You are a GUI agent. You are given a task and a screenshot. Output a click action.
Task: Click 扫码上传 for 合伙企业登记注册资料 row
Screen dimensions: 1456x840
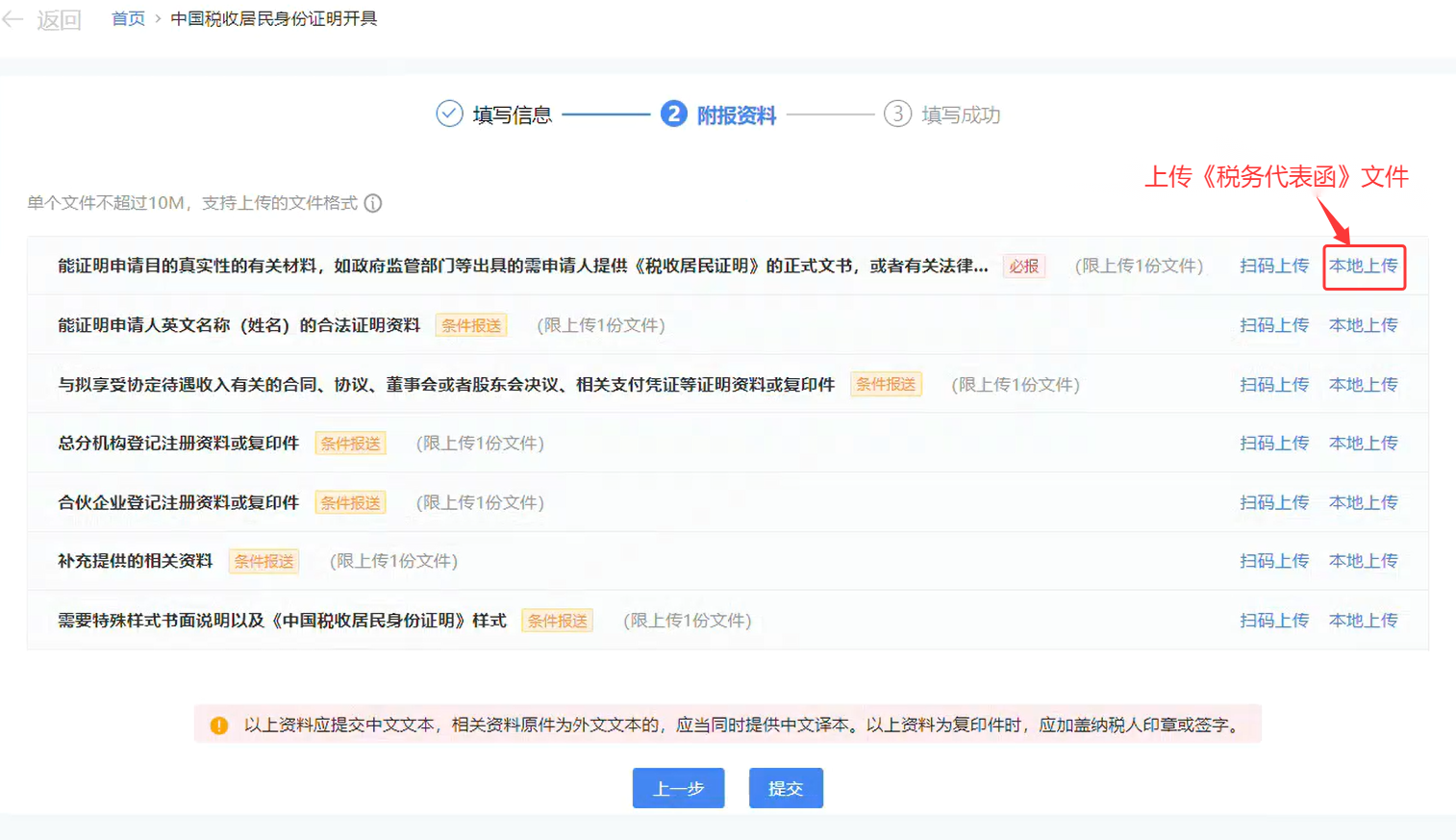point(1273,502)
